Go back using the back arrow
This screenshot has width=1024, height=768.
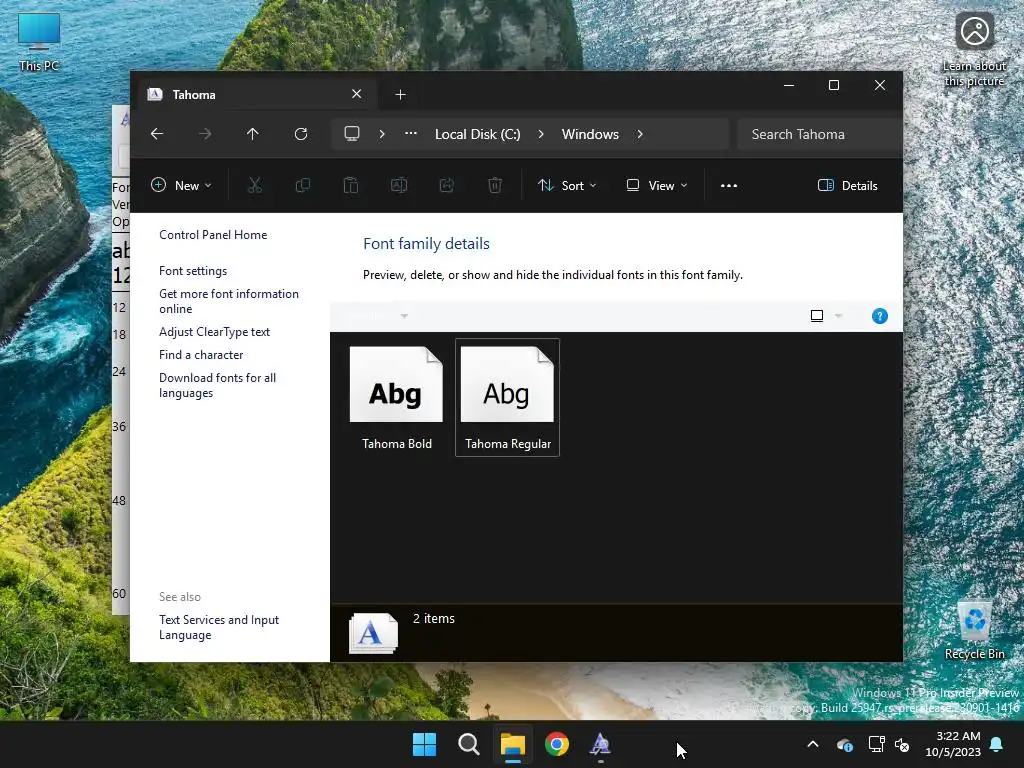point(157,134)
